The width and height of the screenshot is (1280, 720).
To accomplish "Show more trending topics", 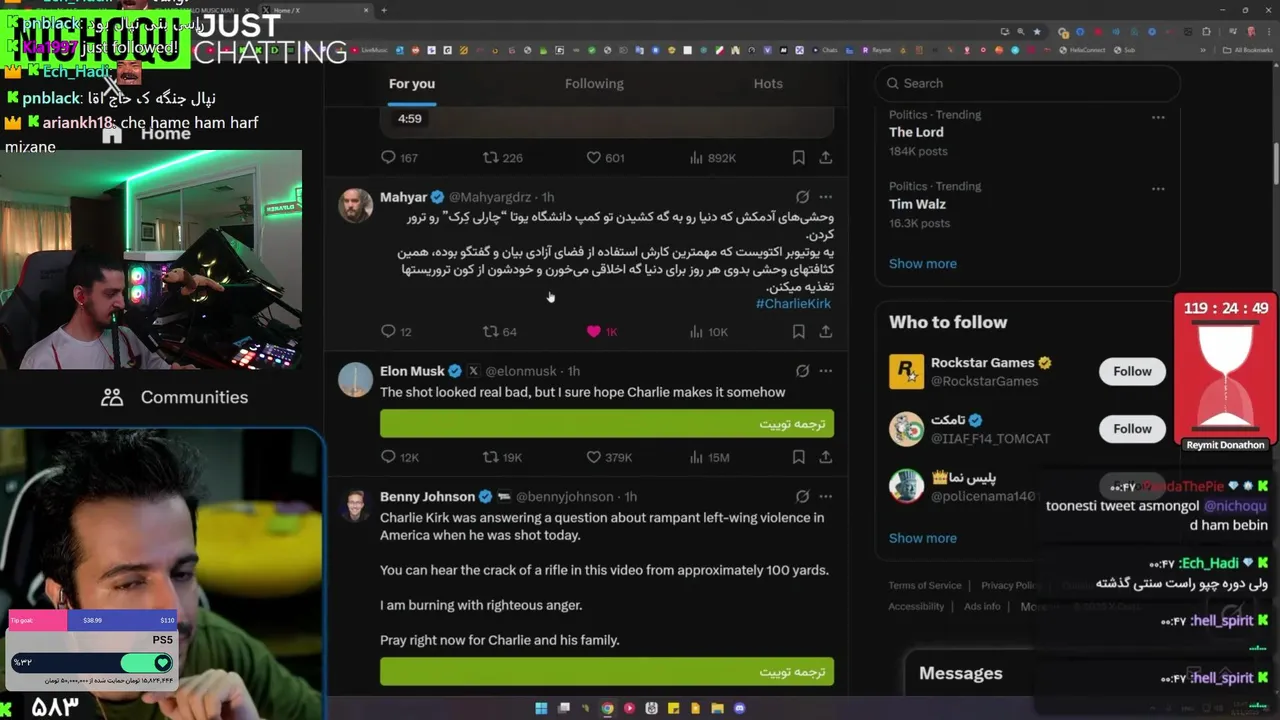I will (923, 264).
